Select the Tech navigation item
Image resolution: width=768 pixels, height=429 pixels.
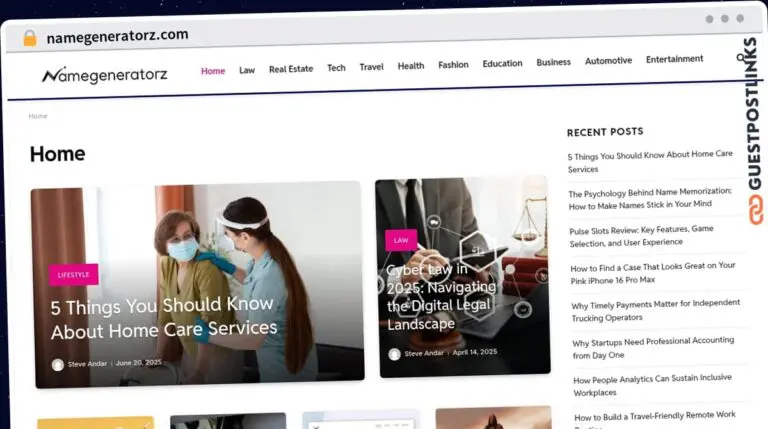pos(336,68)
